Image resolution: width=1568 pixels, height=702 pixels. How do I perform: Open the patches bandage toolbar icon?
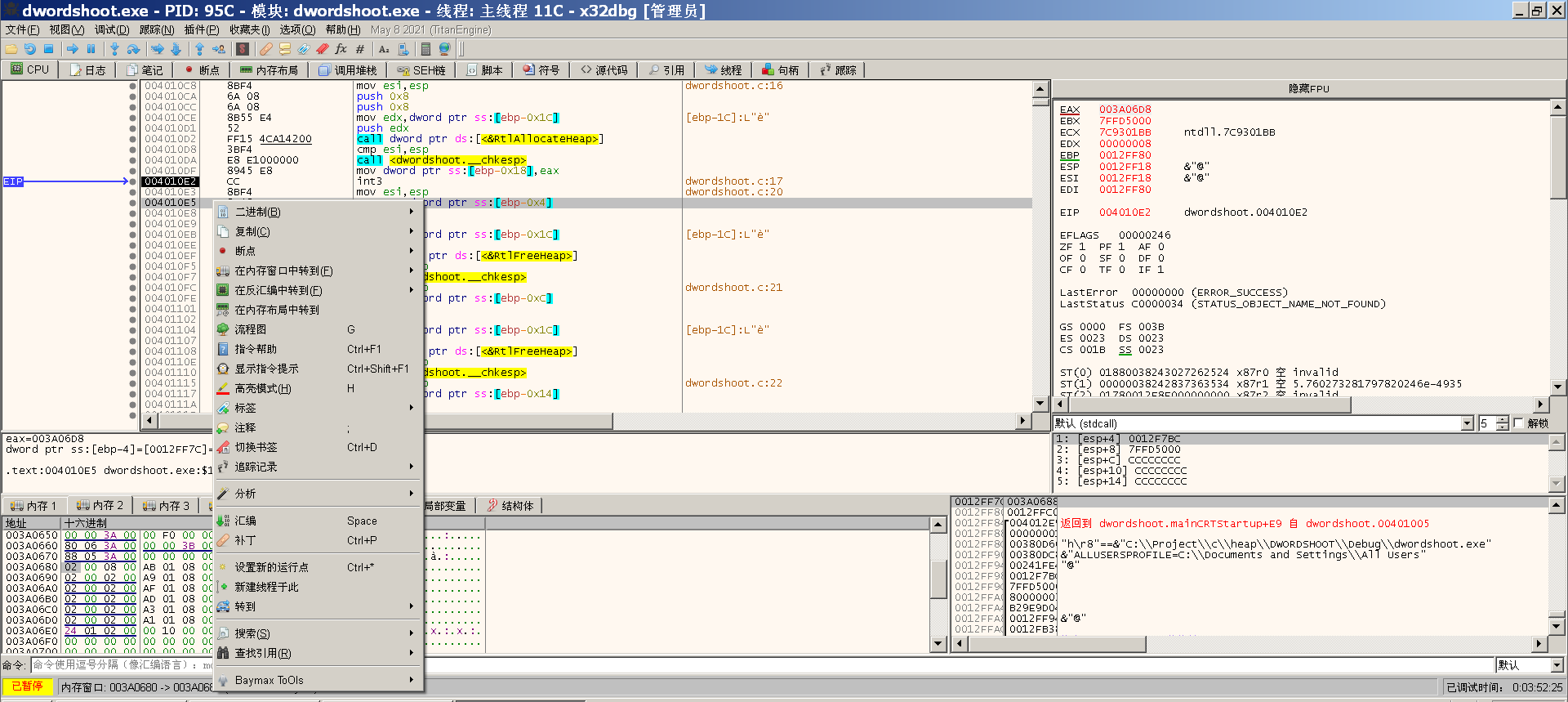coord(266,49)
